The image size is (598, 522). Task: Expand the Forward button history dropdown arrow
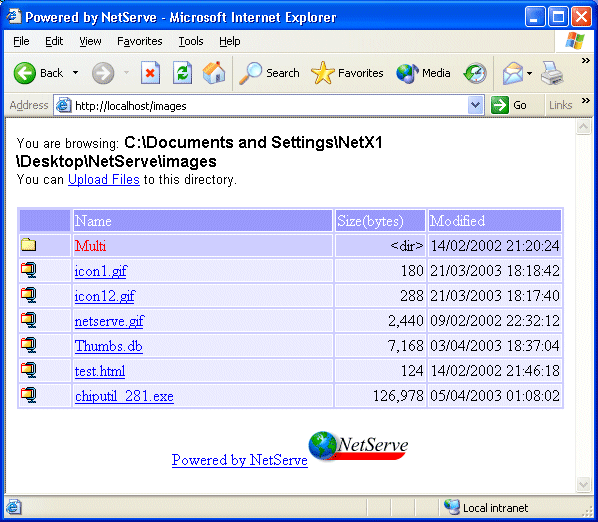pos(126,72)
